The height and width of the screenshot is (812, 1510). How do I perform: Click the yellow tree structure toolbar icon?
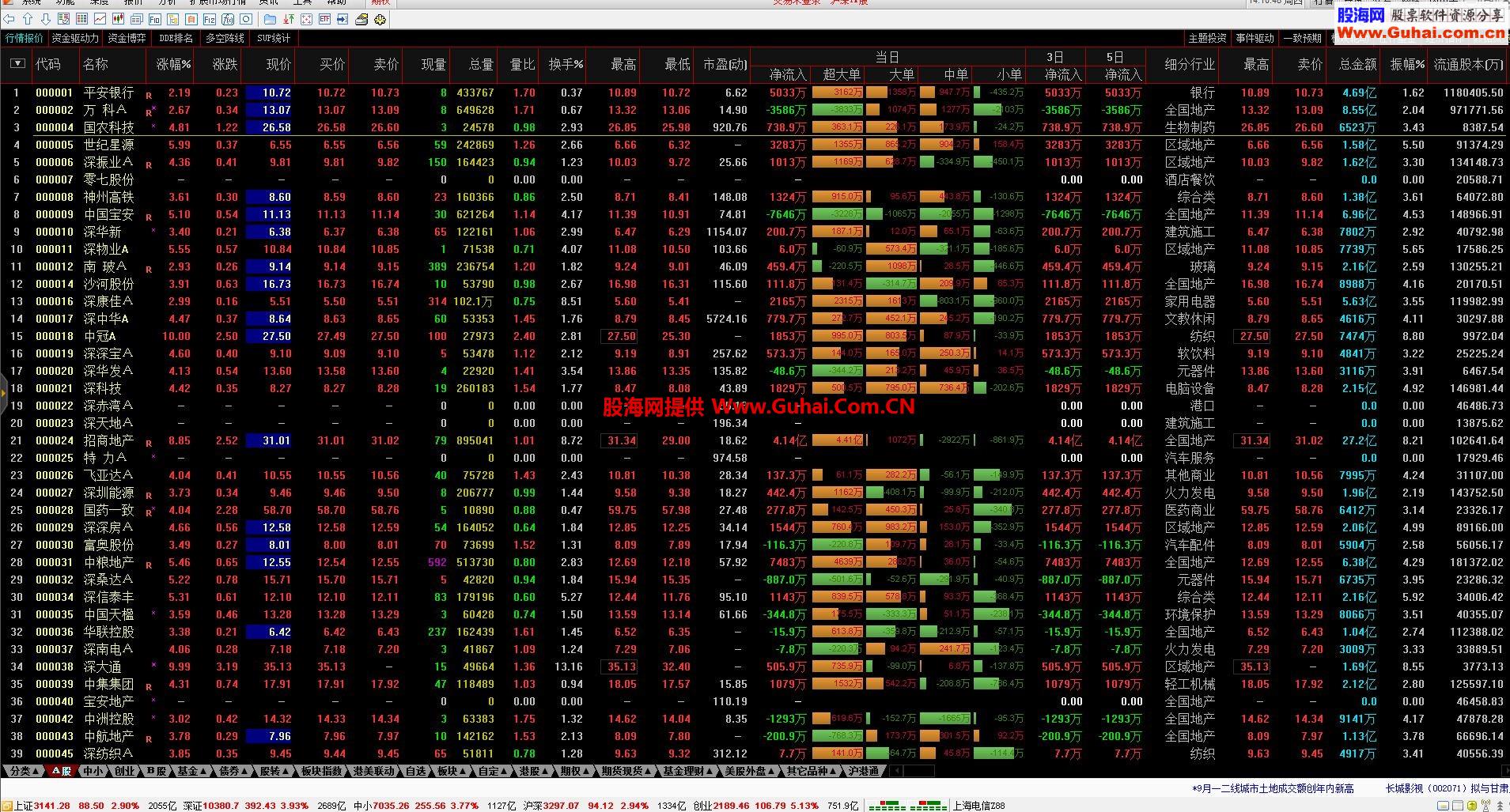(172, 19)
